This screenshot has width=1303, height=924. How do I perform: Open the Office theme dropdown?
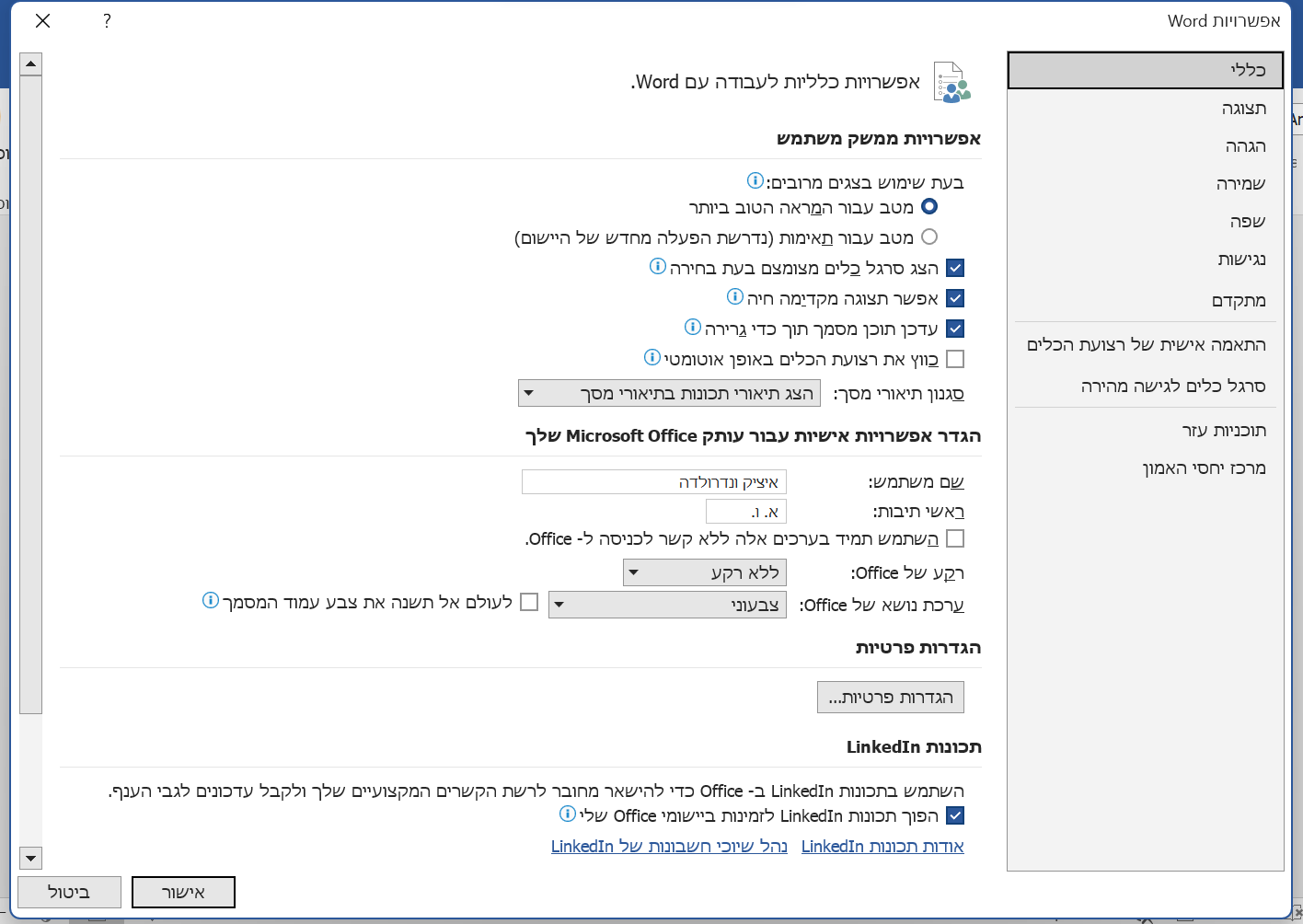click(x=667, y=605)
